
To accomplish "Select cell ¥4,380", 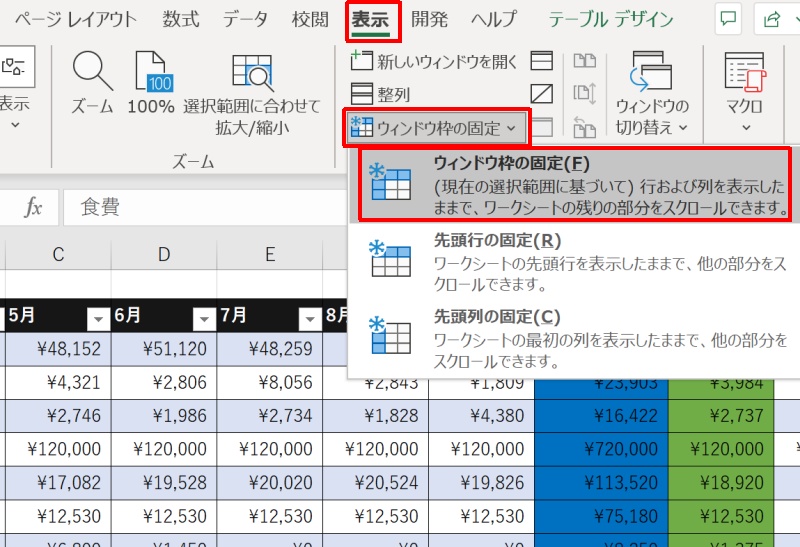I will coord(482,416).
